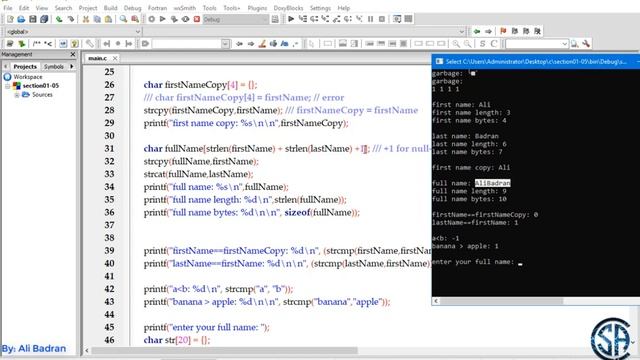Create a new file via toolbar icon

tap(10, 19)
